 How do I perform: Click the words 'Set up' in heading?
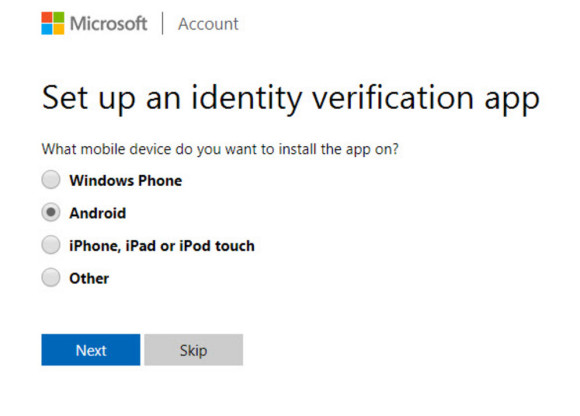[88, 98]
